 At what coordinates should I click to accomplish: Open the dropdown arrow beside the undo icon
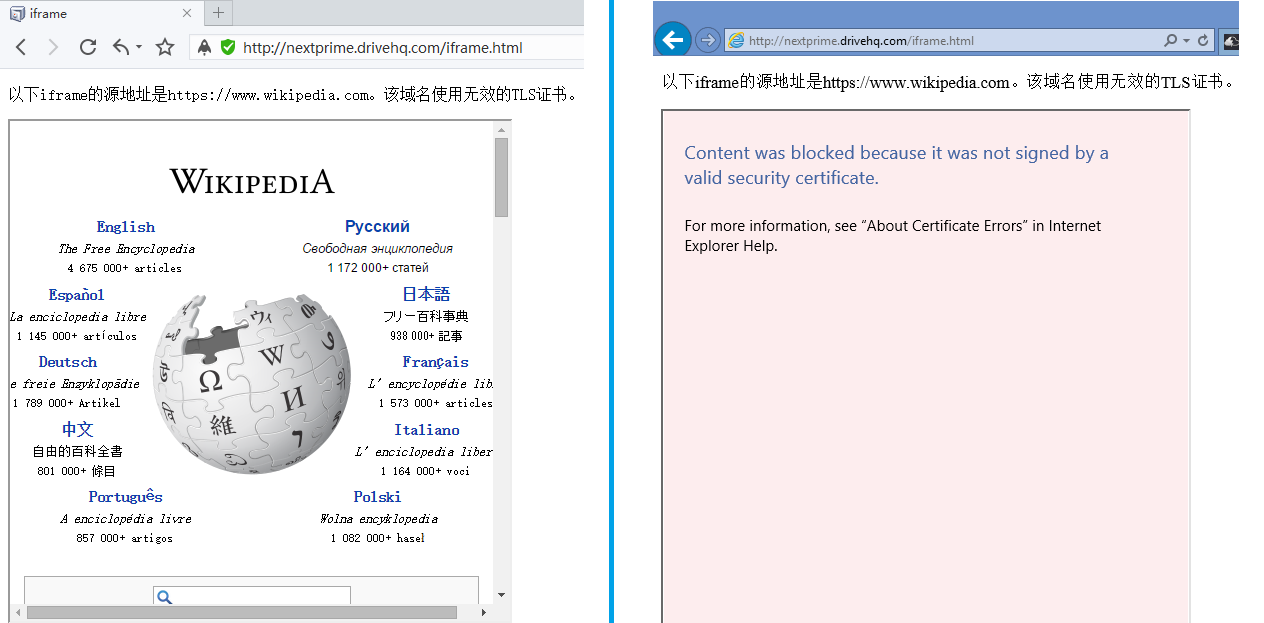[139, 47]
